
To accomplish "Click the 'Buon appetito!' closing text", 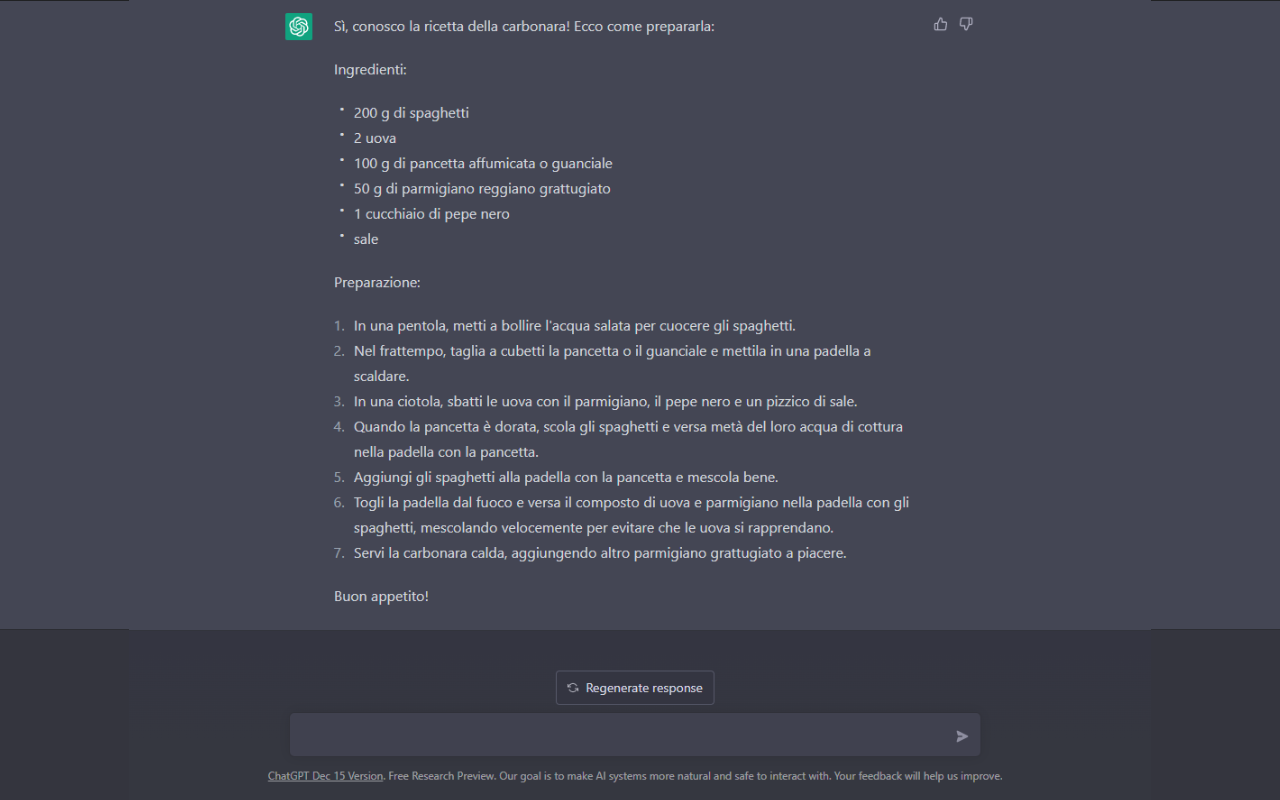I will (x=381, y=596).
